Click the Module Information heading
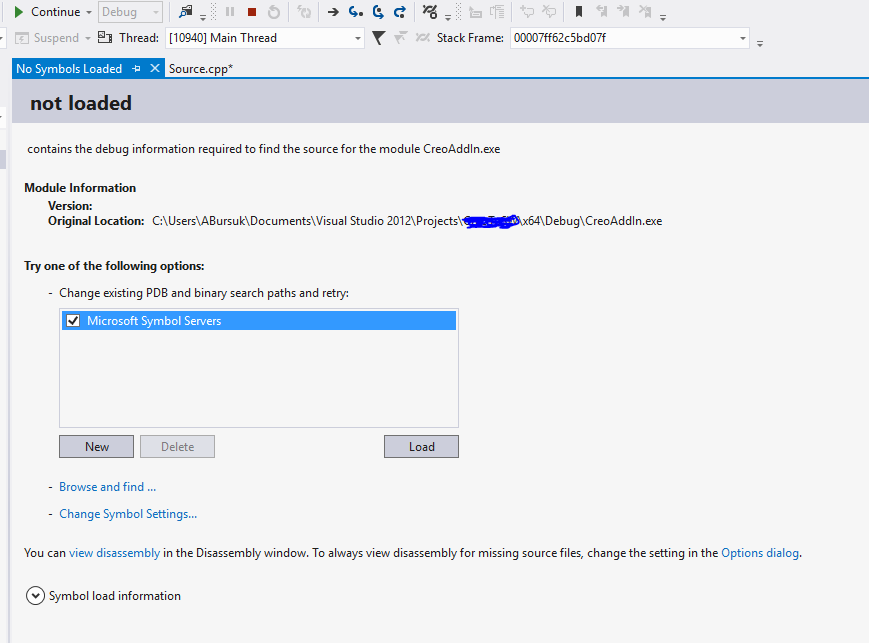The height and width of the screenshot is (643, 869). point(80,188)
